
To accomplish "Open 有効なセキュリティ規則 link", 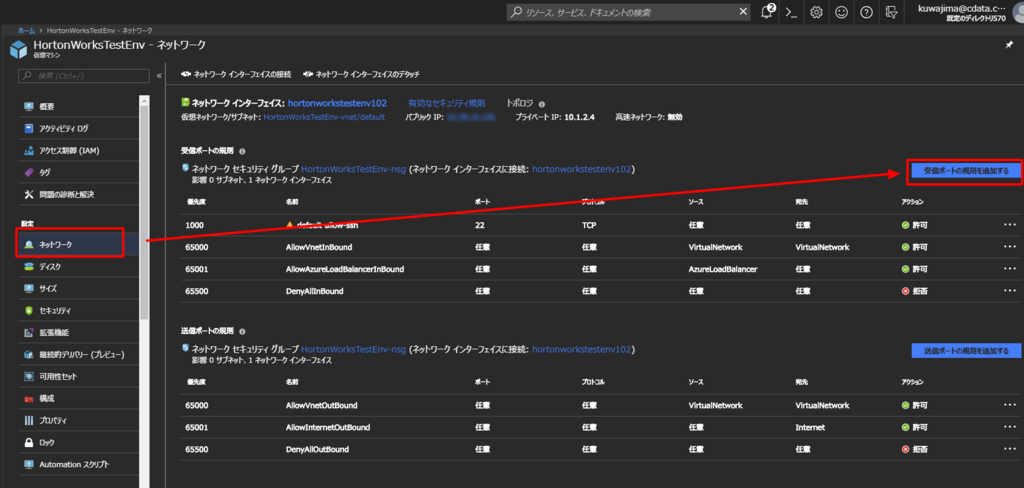I will 447,103.
